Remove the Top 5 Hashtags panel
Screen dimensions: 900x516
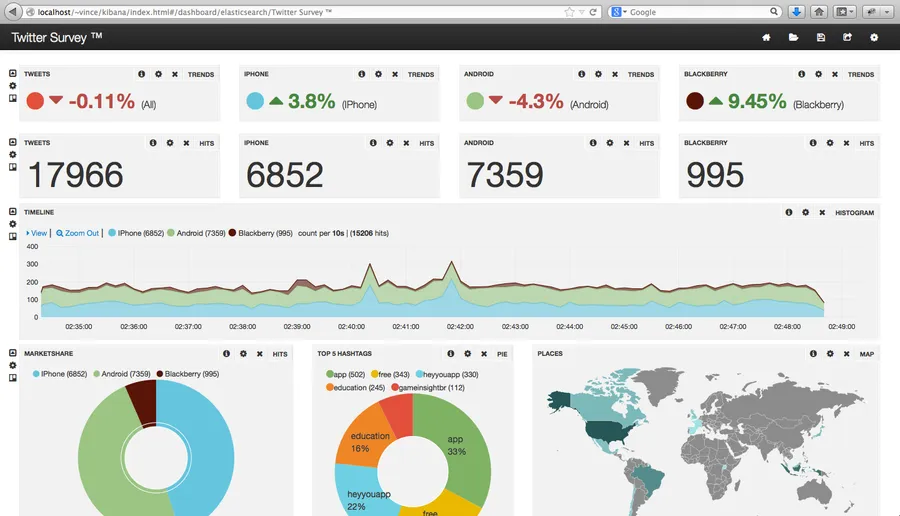coord(484,354)
